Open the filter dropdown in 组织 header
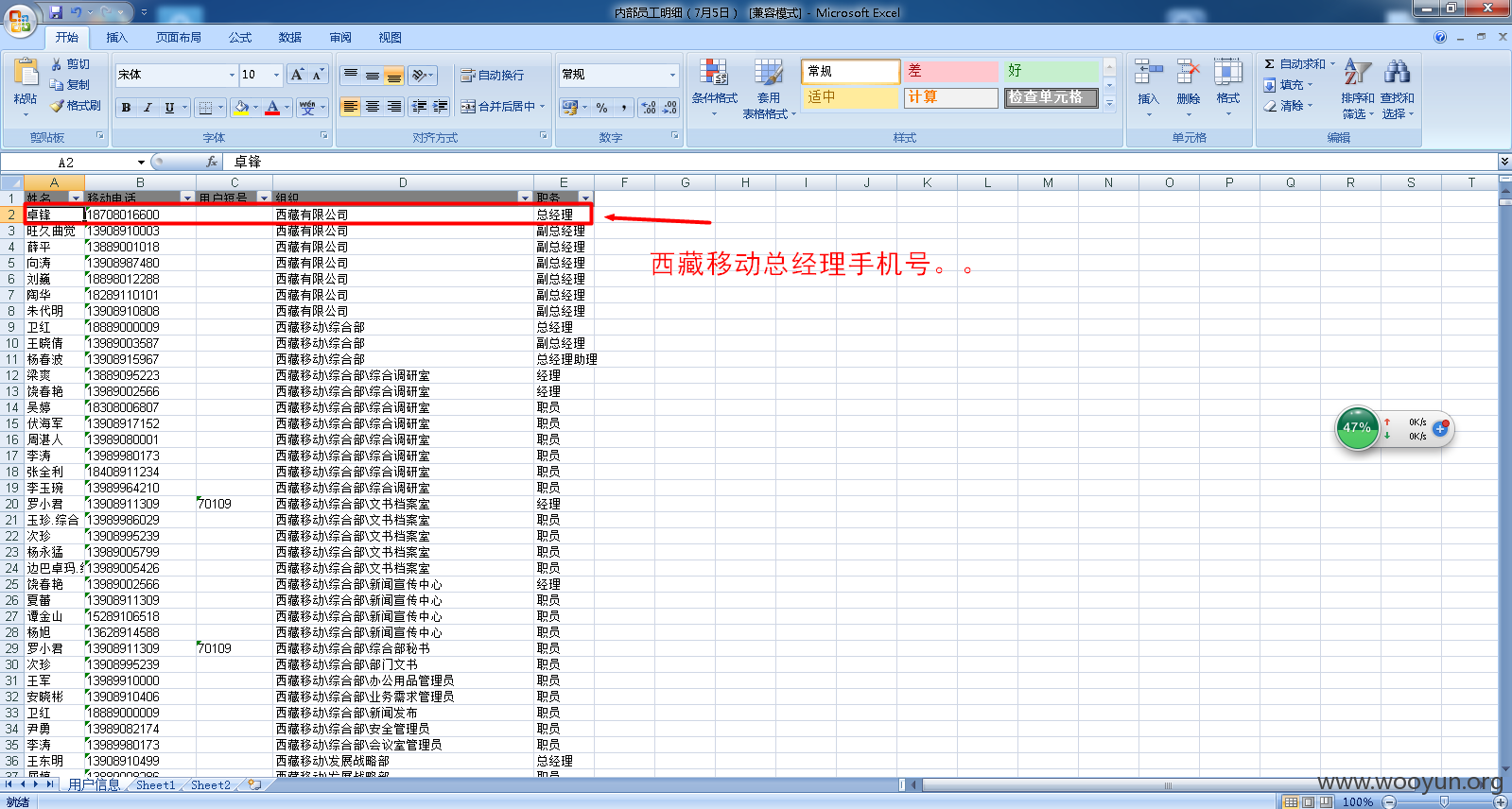Image resolution: width=1512 pixels, height=809 pixels. 526,198
